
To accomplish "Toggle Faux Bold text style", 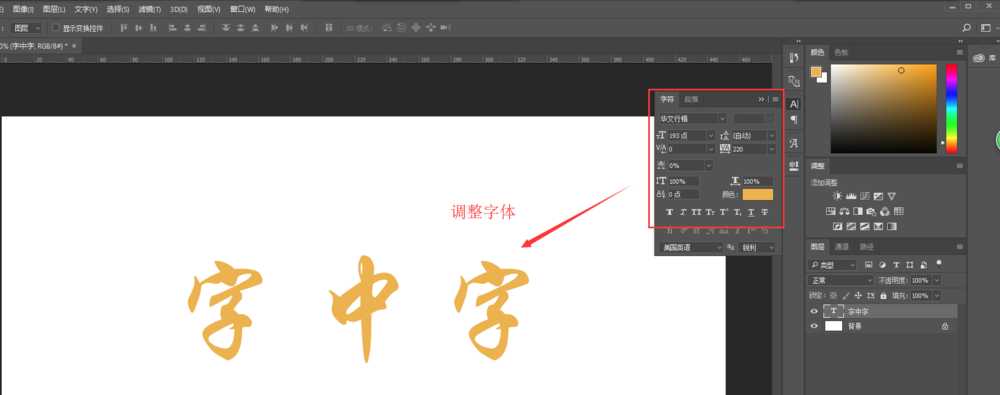I will point(670,212).
